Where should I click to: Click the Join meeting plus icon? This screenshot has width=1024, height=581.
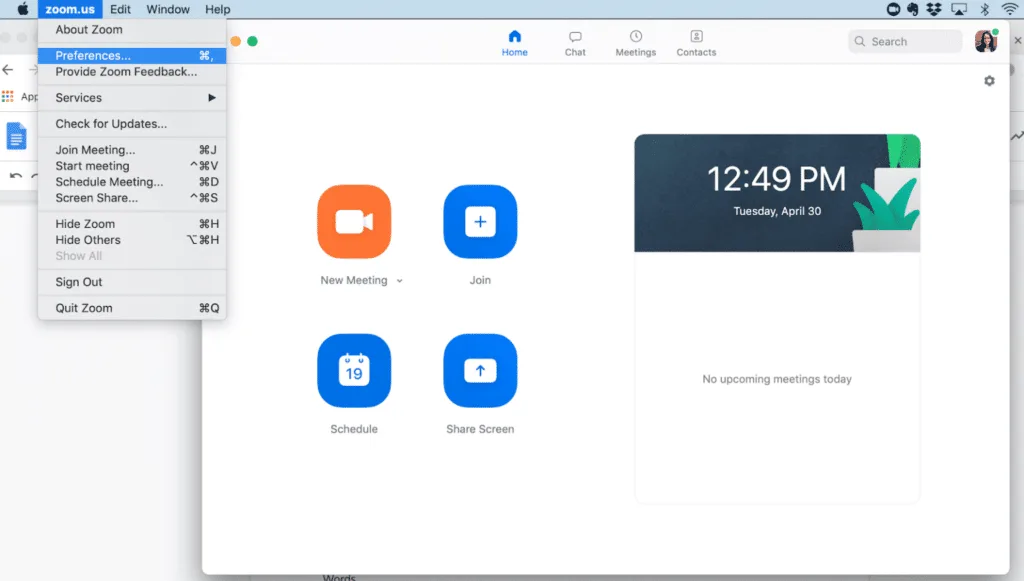480,221
